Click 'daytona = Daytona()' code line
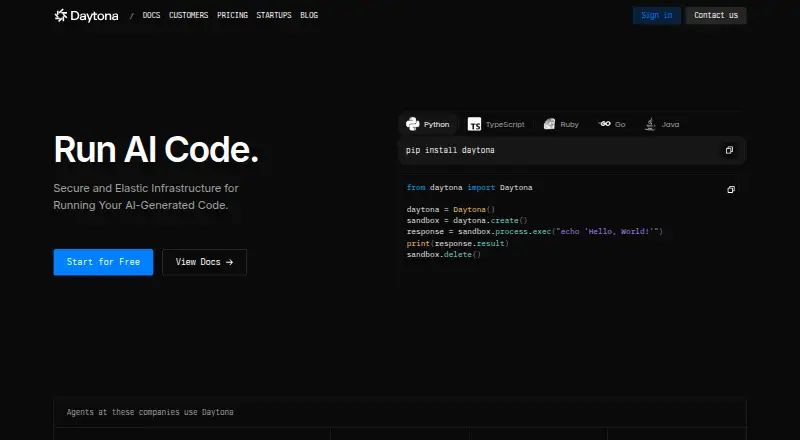 point(451,209)
